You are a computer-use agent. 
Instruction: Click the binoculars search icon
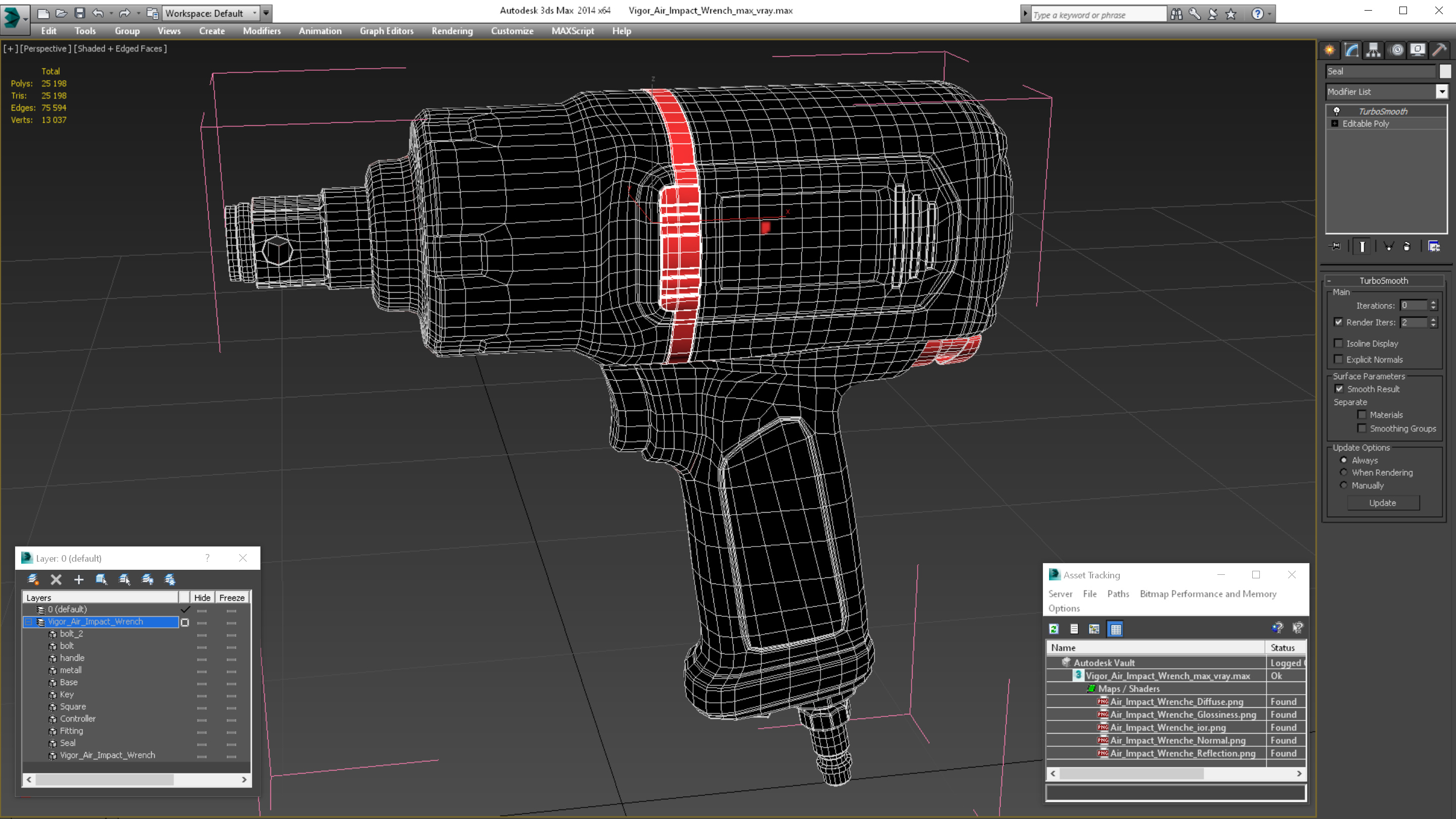coord(1176,14)
